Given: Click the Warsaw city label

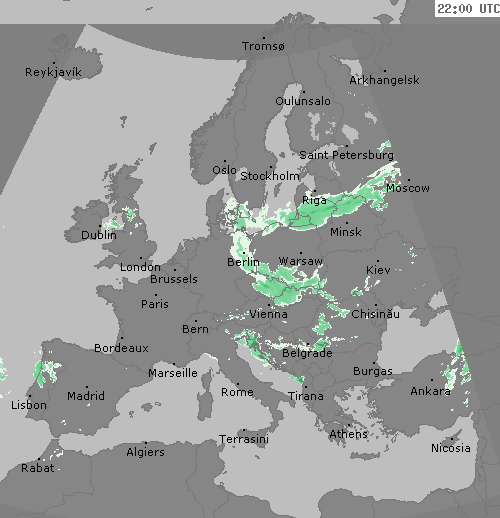Looking at the screenshot, I should click(301, 261).
